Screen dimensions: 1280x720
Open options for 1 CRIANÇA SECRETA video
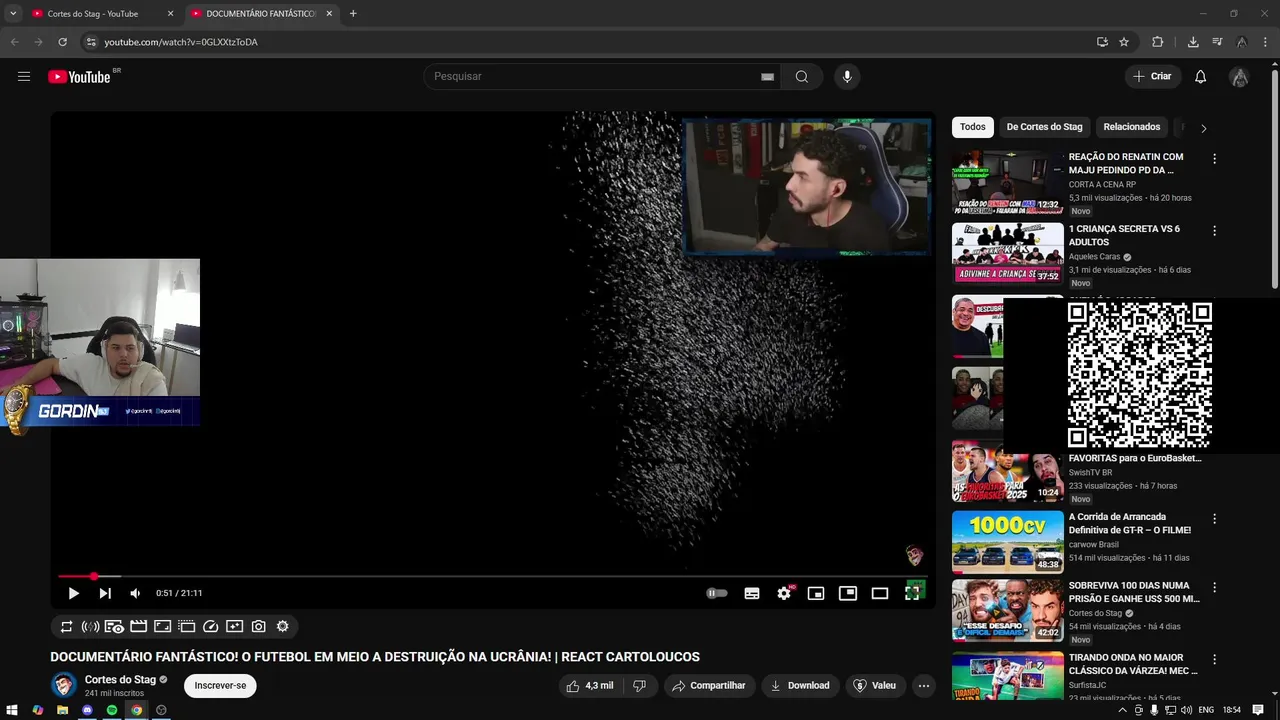coord(1215,231)
